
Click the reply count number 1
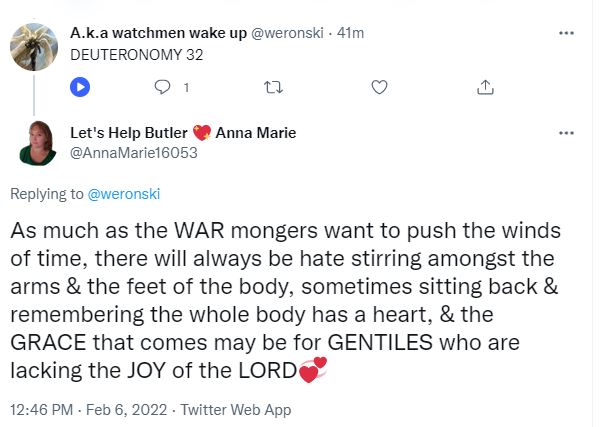pos(185,88)
